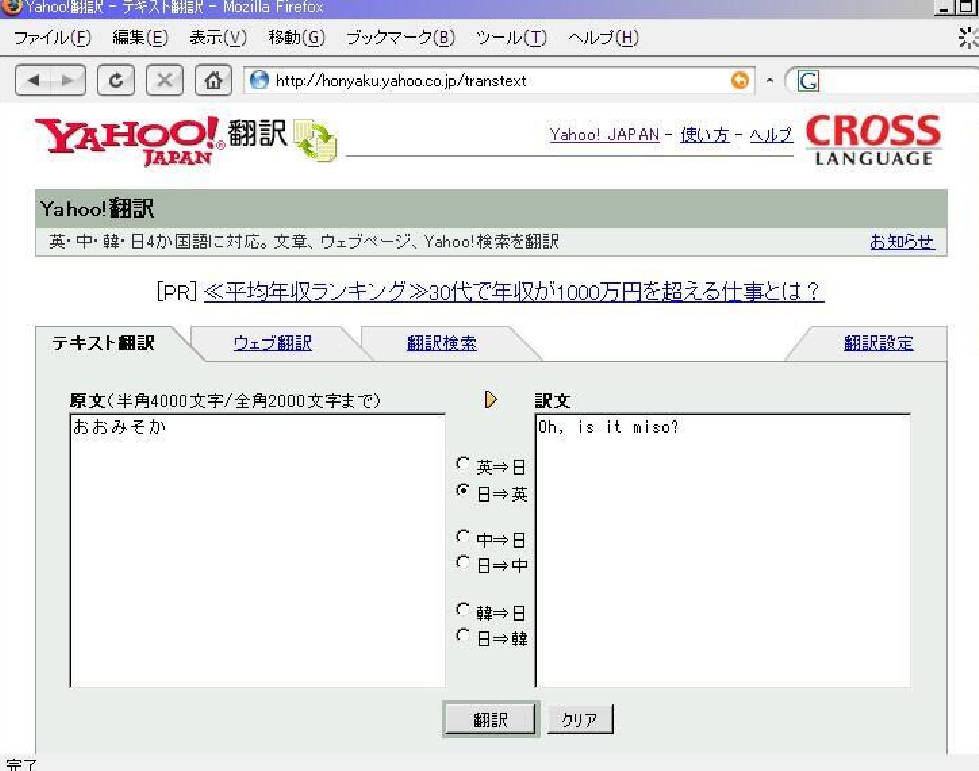Screen dimensions: 979x771
Task: Reload the page with the refresh icon
Action: (x=116, y=81)
